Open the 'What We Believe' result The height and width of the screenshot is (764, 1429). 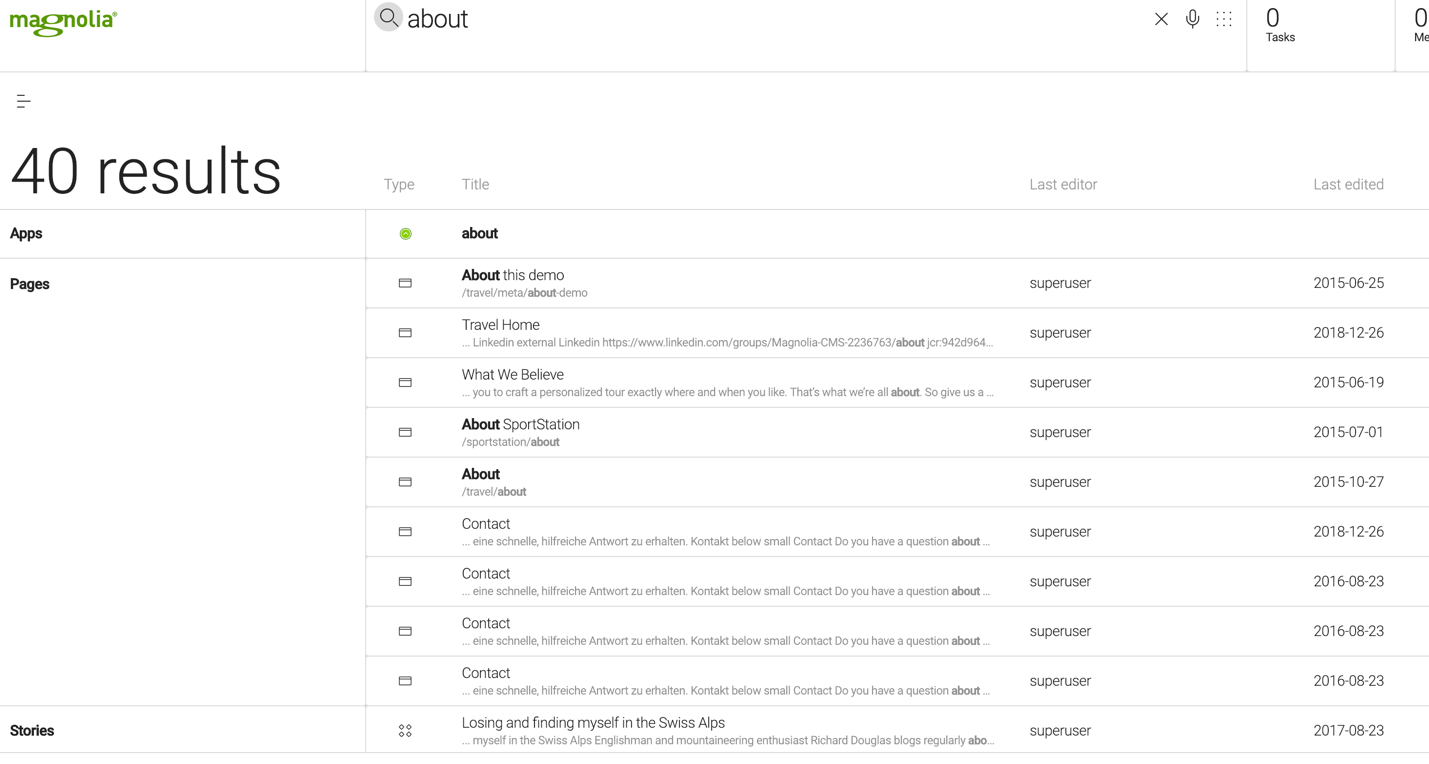pyautogui.click(x=513, y=375)
